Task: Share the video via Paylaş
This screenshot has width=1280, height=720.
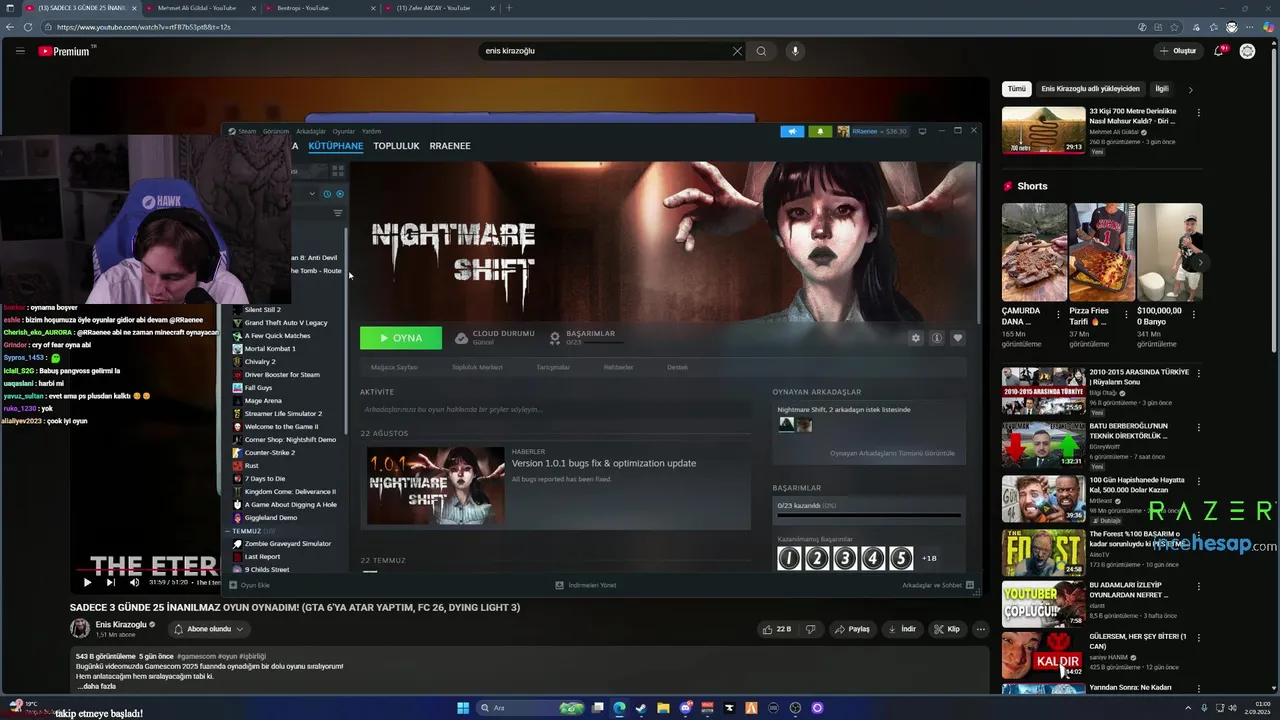Action: [853, 629]
